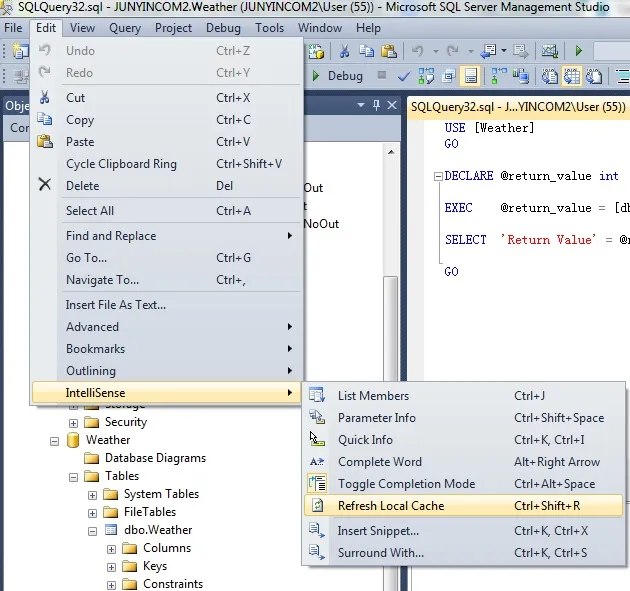Open a new Analysis Services XMLA query
Image resolution: width=630 pixels, height=591 pixels.
(x=316, y=51)
